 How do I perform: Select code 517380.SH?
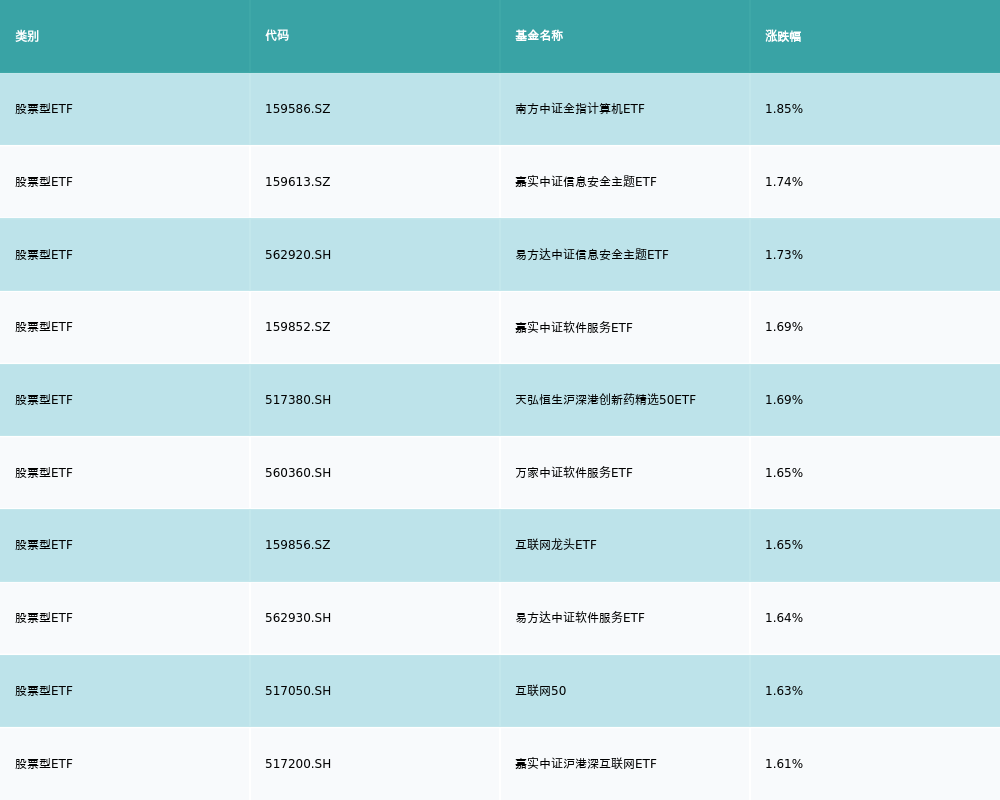click(298, 400)
